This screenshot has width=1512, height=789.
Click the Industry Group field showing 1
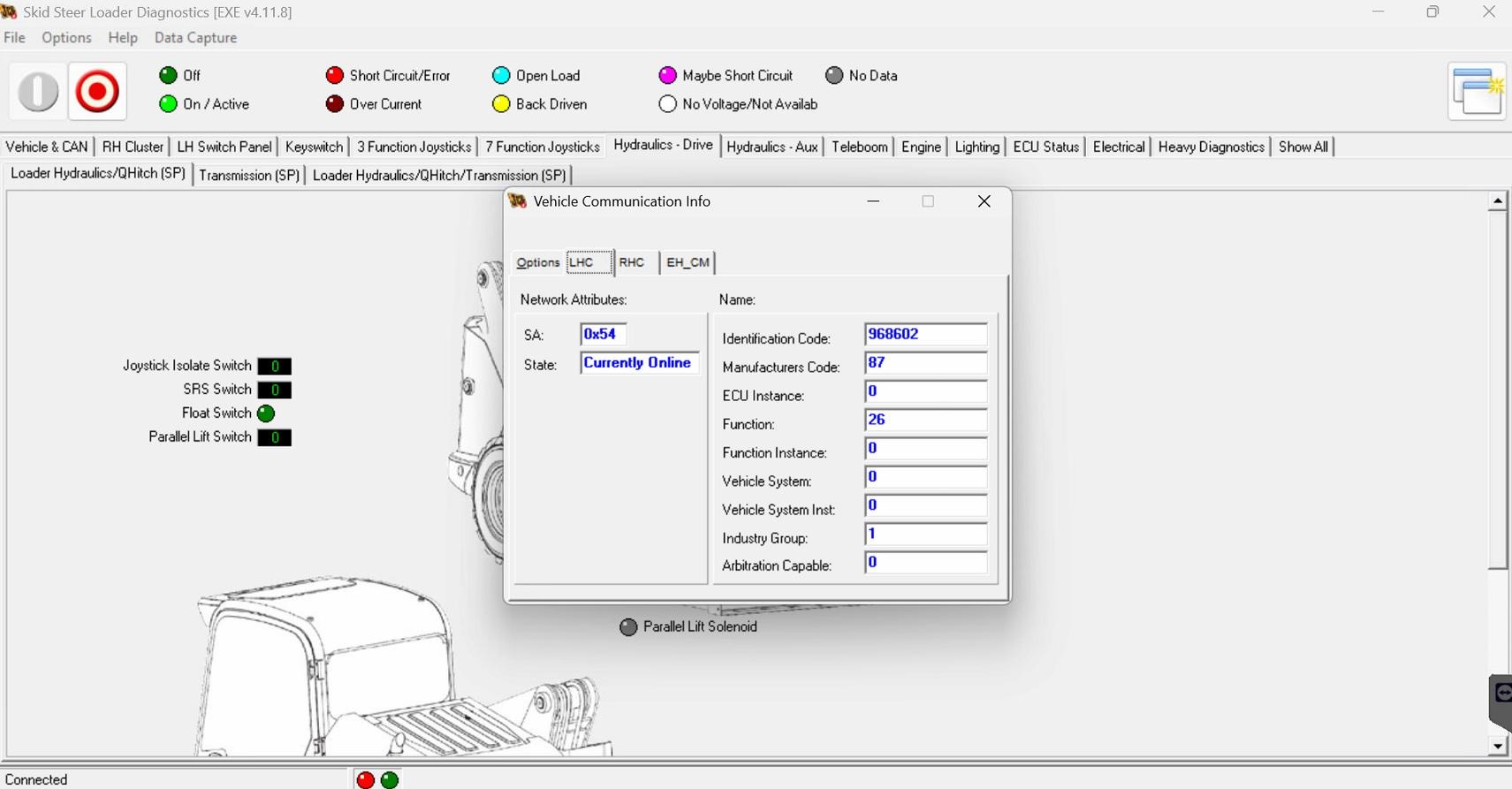pyautogui.click(x=925, y=534)
